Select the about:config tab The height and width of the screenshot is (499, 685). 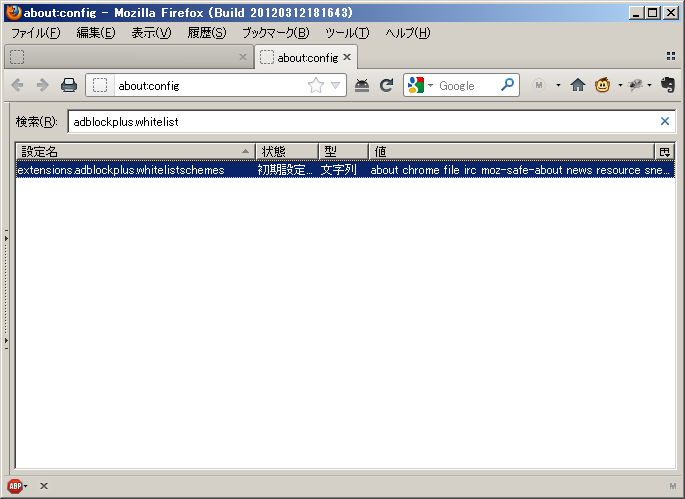point(306,57)
